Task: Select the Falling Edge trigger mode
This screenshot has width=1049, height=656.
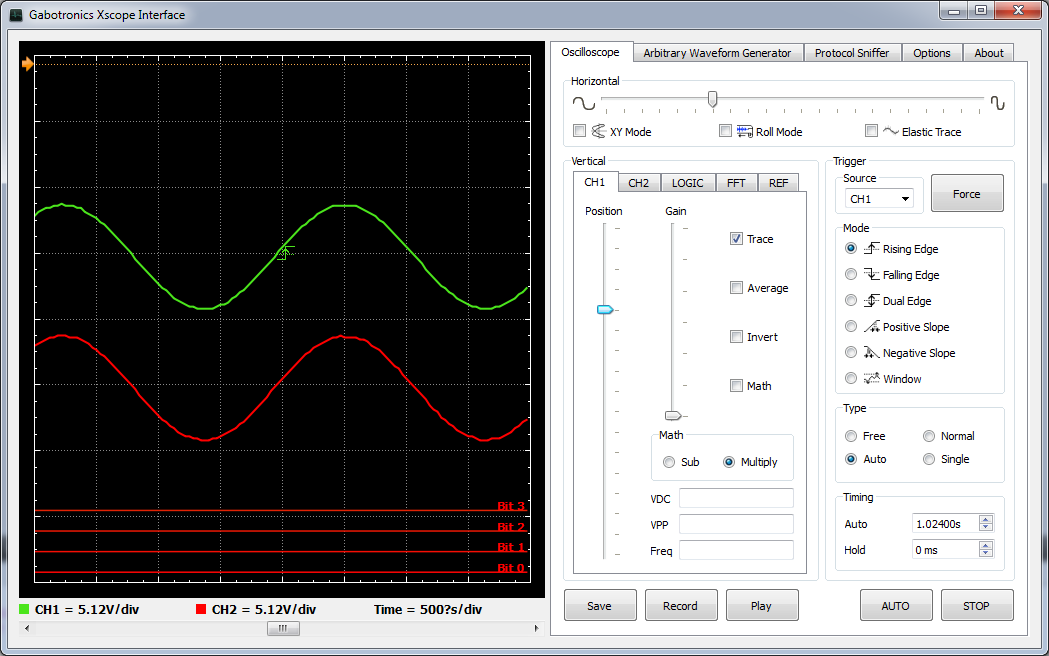Action: click(x=851, y=274)
